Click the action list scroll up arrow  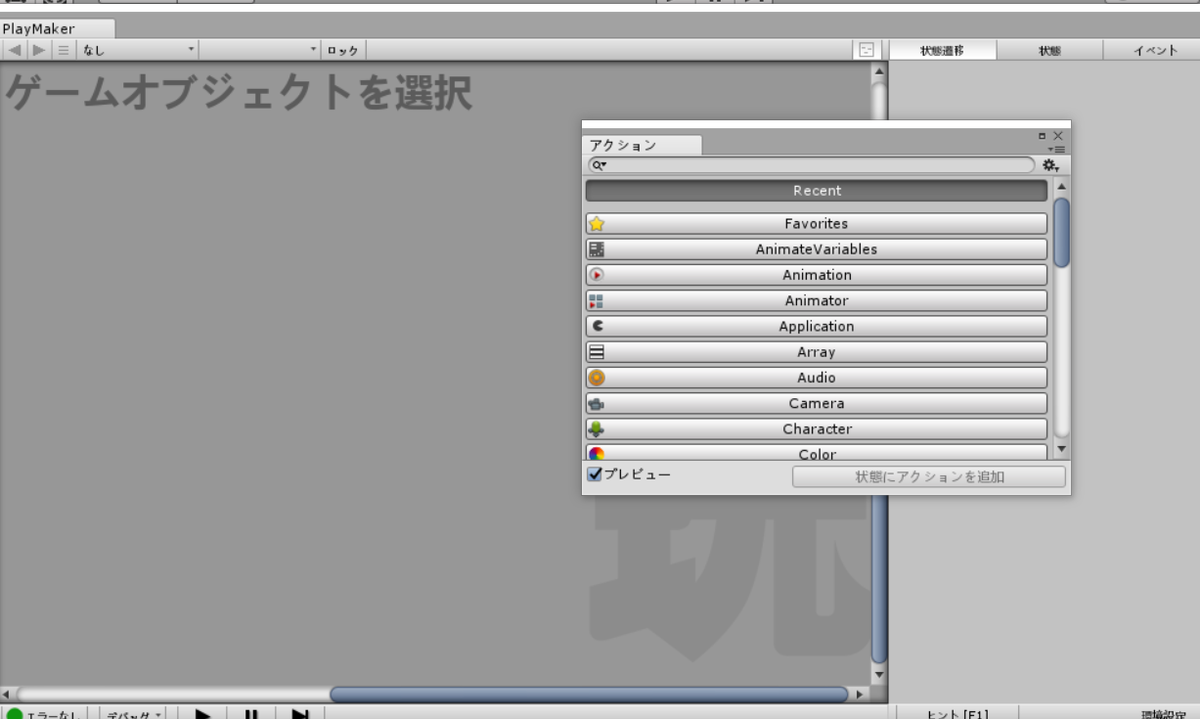[1062, 187]
